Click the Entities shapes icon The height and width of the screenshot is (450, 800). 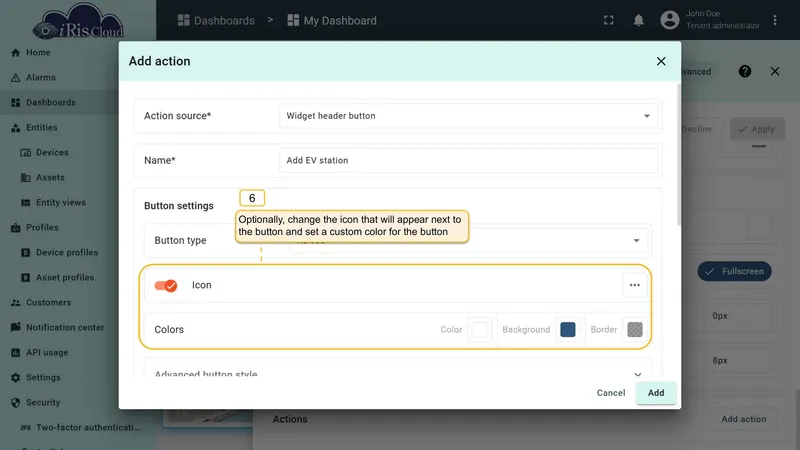15,128
